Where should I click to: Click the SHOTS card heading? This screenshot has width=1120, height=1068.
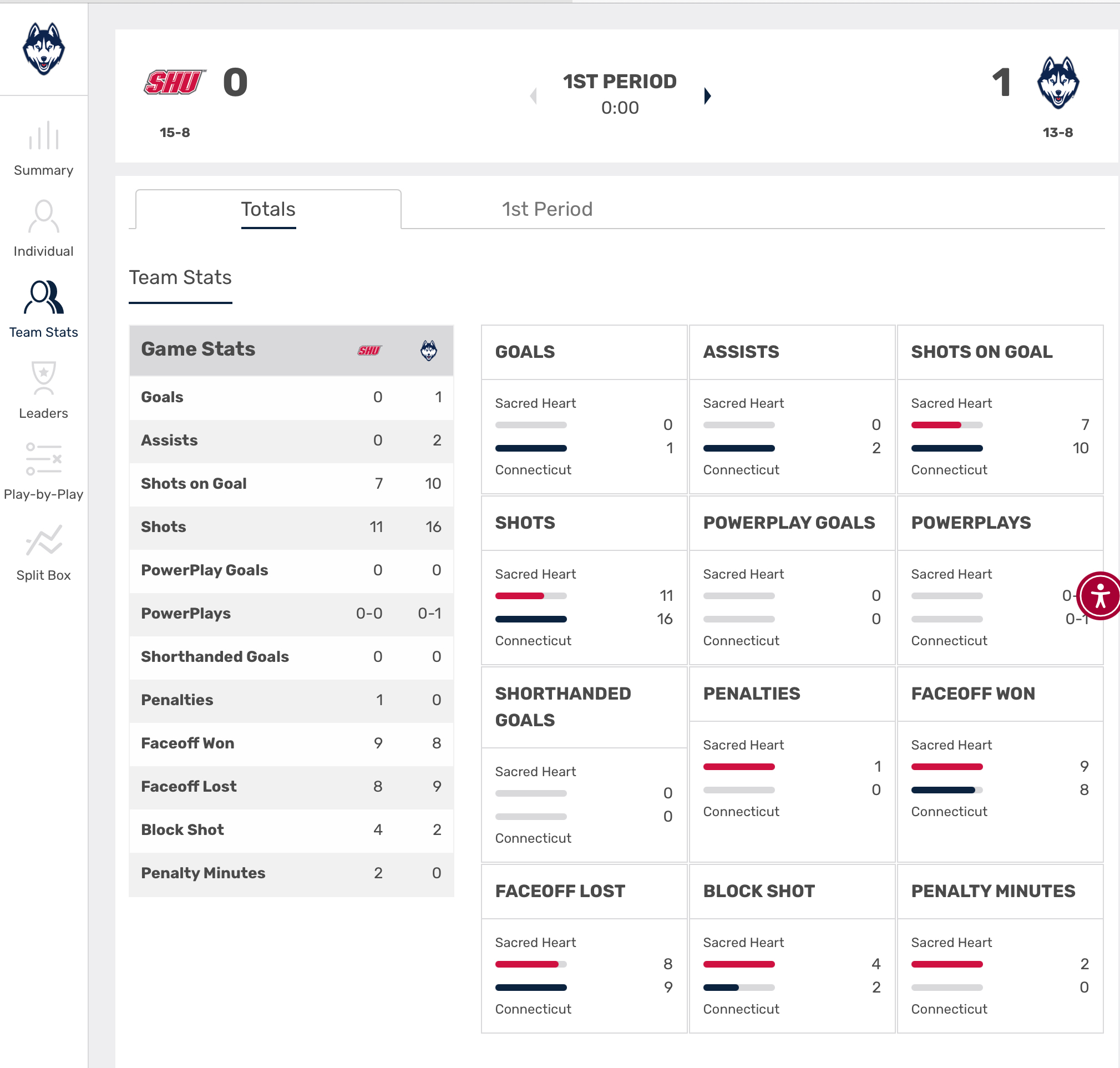525,523
